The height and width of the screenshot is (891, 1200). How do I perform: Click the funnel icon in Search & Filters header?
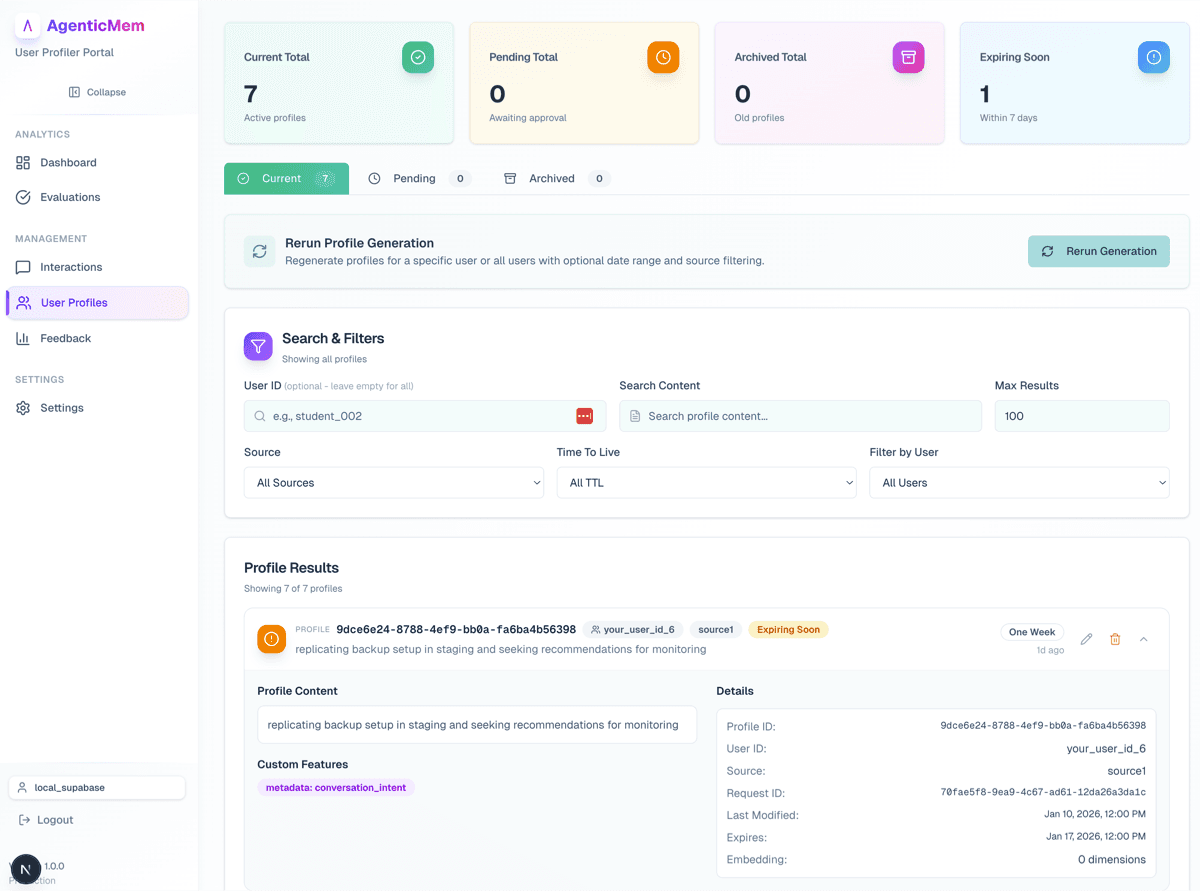pyautogui.click(x=258, y=346)
